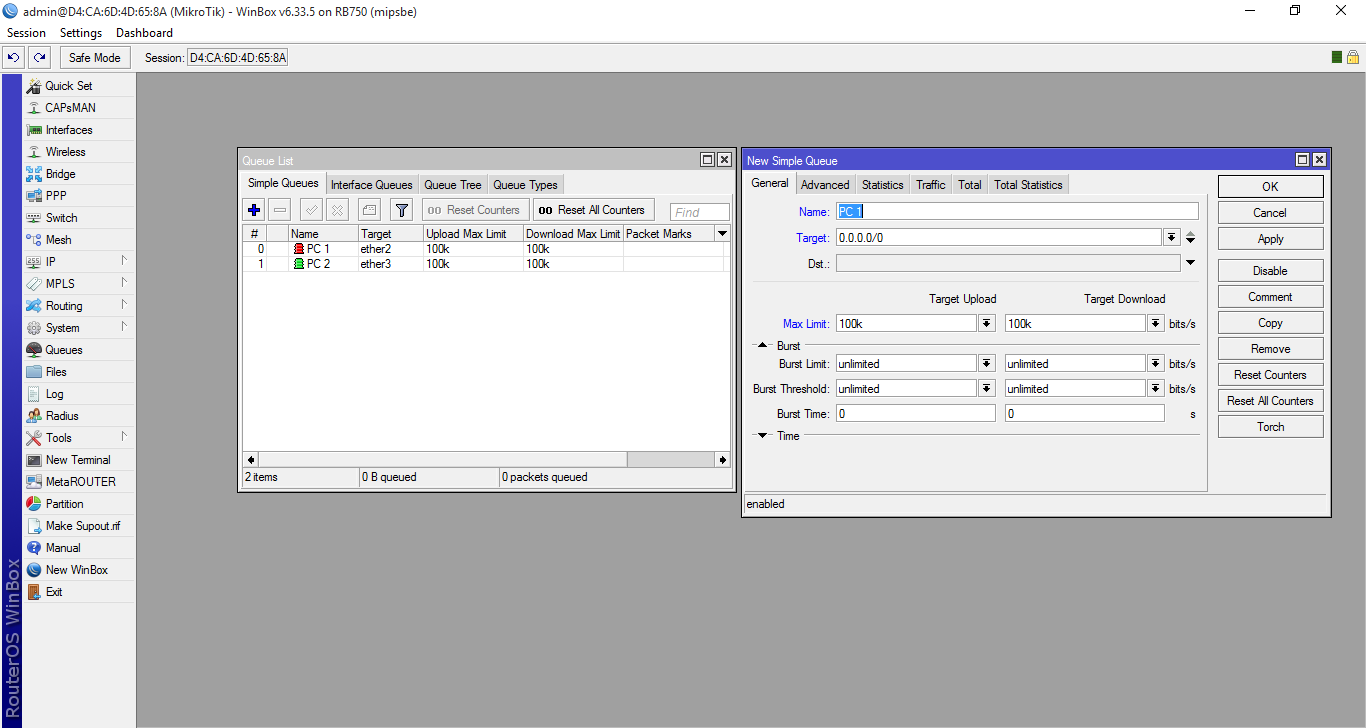
Task: Click the Name input field
Action: point(1017,212)
